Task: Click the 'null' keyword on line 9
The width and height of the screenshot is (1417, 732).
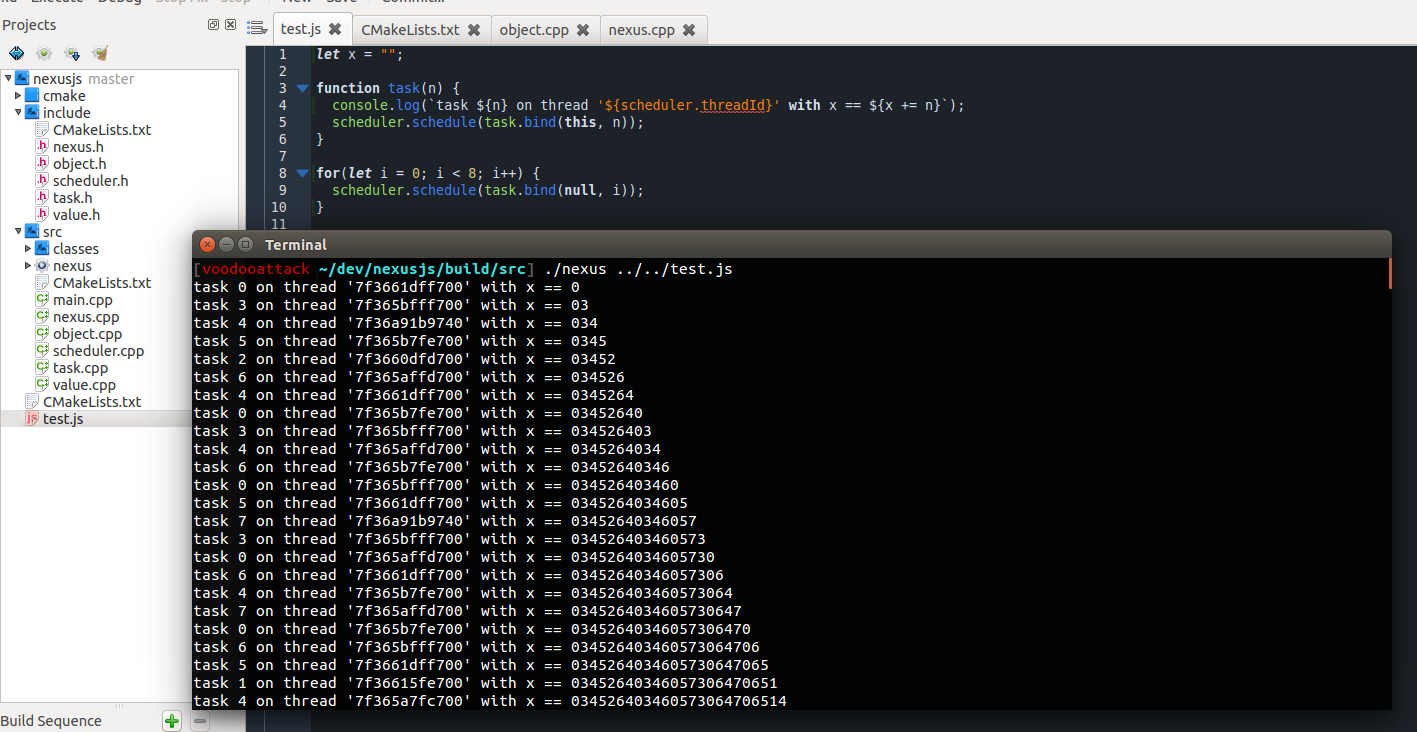Action: pyautogui.click(x=580, y=190)
